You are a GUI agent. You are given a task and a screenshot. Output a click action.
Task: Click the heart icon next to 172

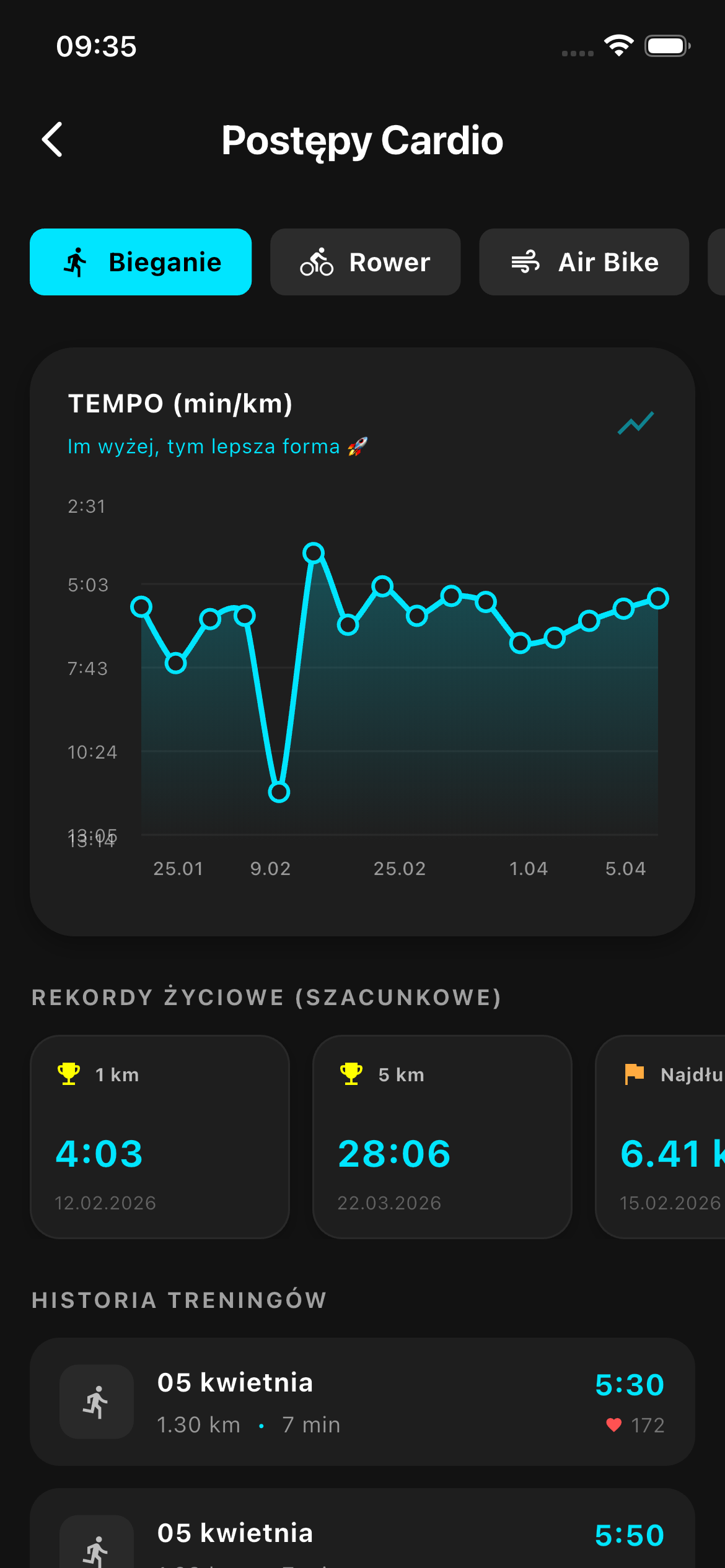click(x=613, y=1425)
